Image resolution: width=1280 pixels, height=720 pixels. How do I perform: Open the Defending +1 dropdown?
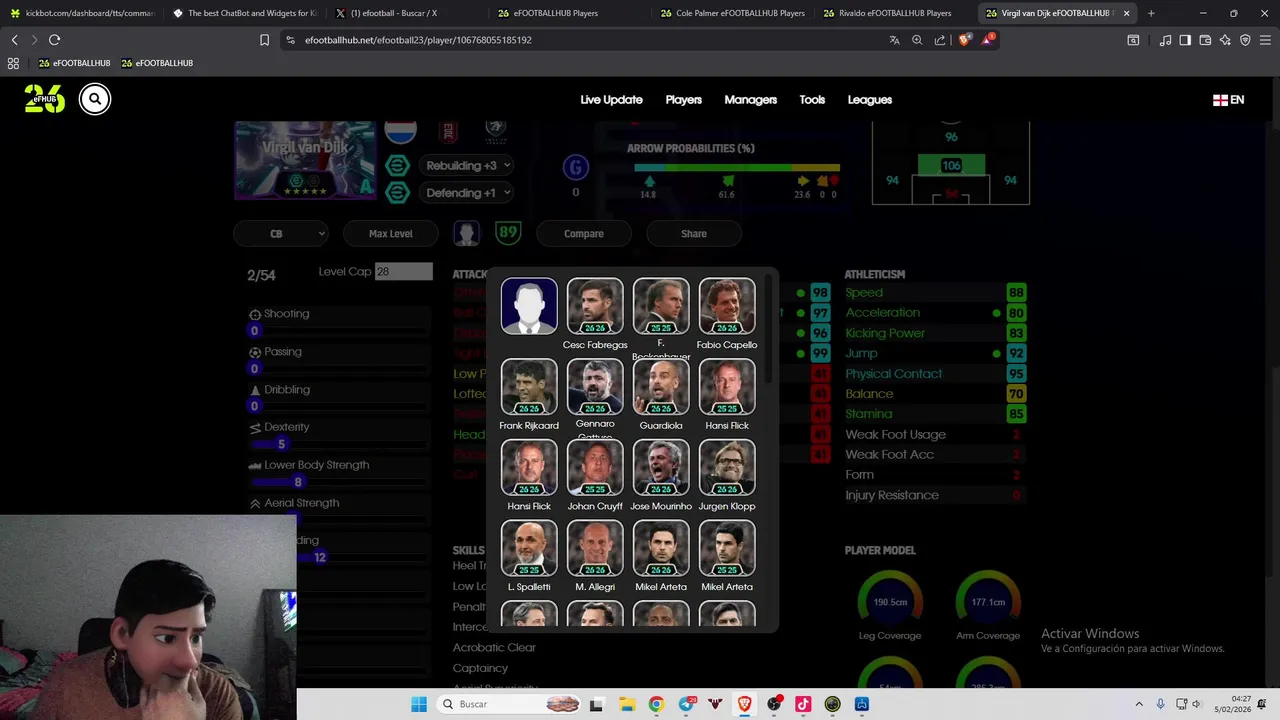click(468, 193)
